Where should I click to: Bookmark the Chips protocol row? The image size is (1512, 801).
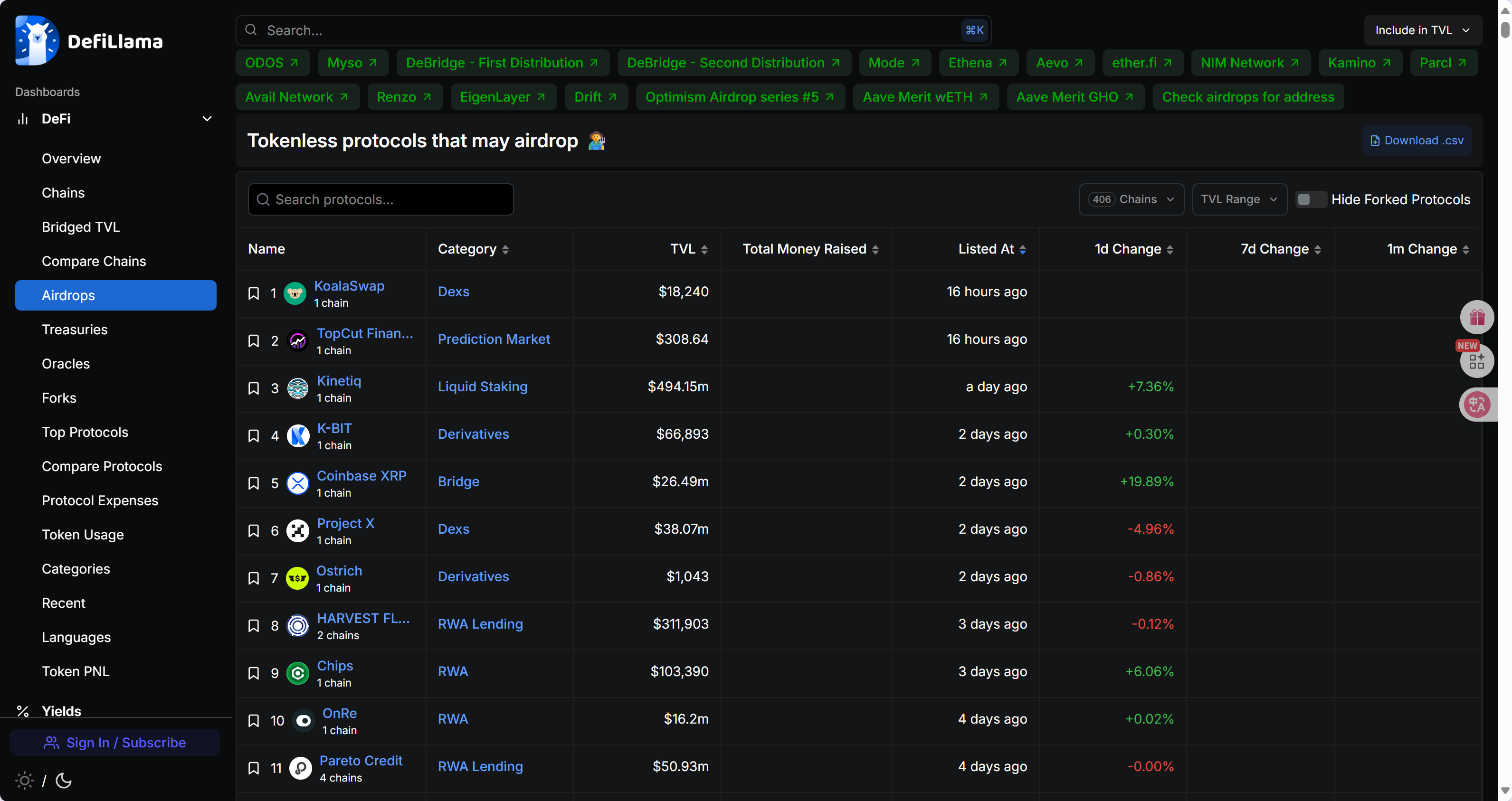pyautogui.click(x=254, y=674)
